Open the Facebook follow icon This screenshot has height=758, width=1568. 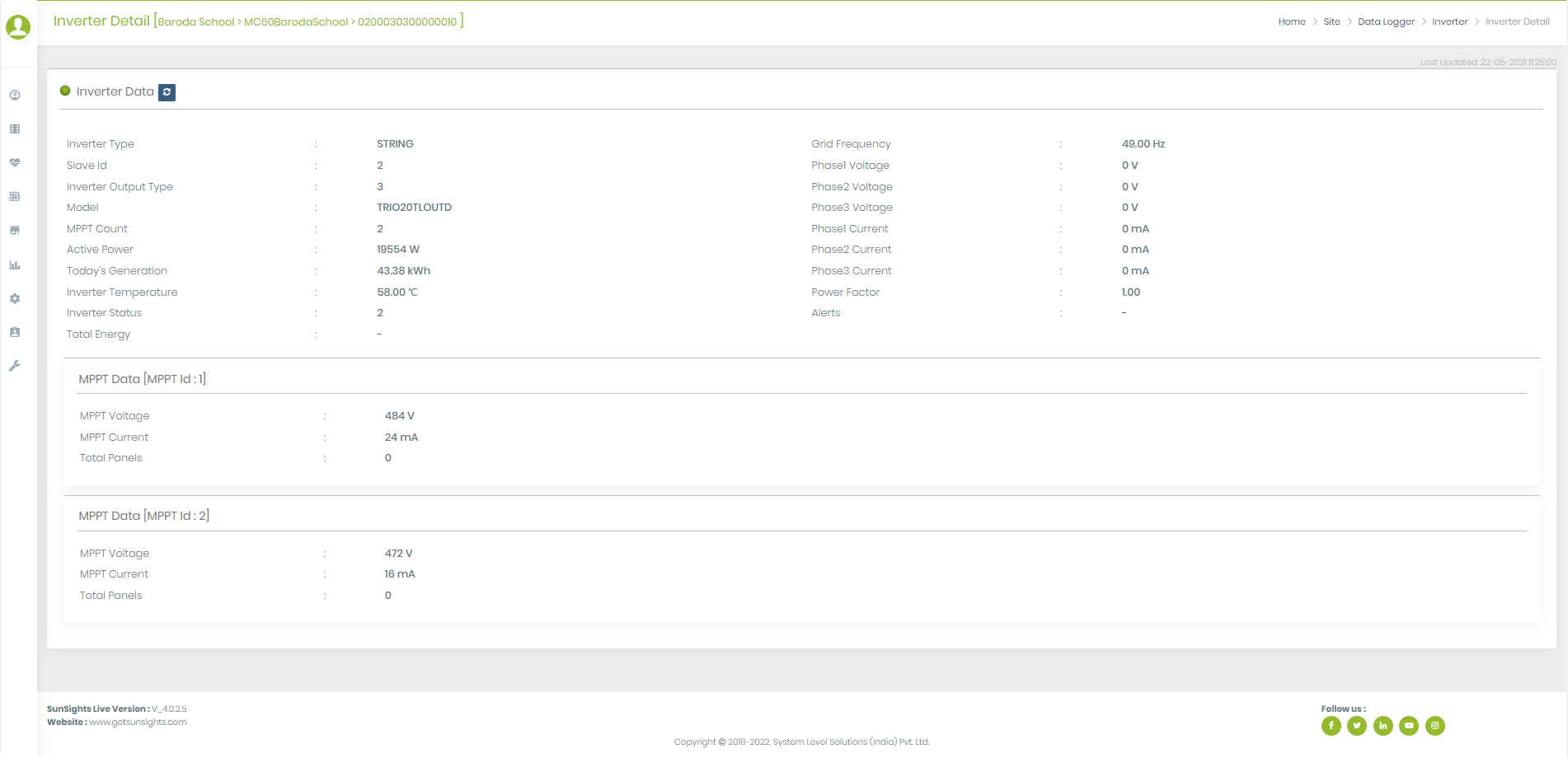[x=1331, y=726]
